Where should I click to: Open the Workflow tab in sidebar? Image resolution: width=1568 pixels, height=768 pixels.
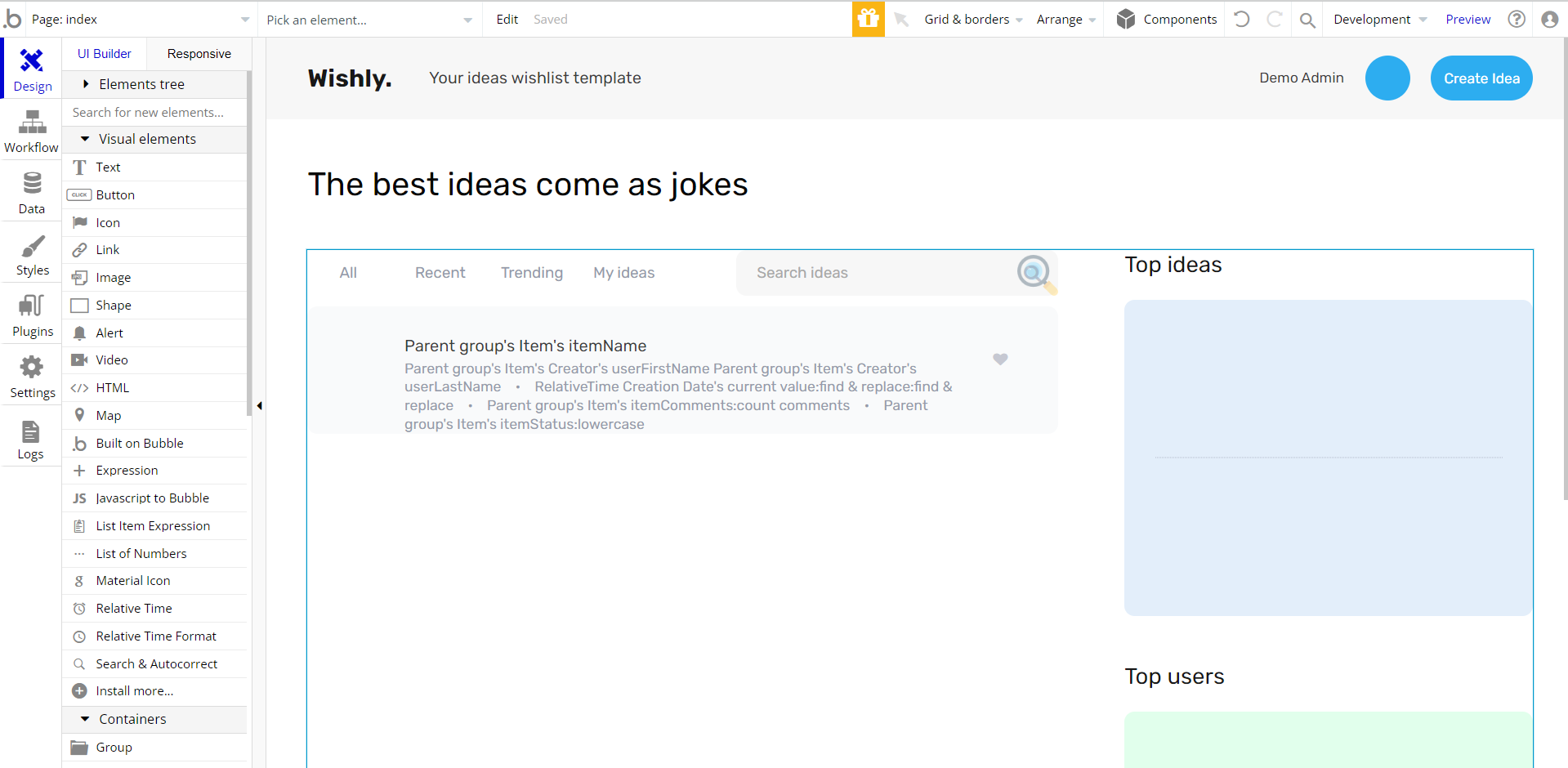pyautogui.click(x=32, y=132)
